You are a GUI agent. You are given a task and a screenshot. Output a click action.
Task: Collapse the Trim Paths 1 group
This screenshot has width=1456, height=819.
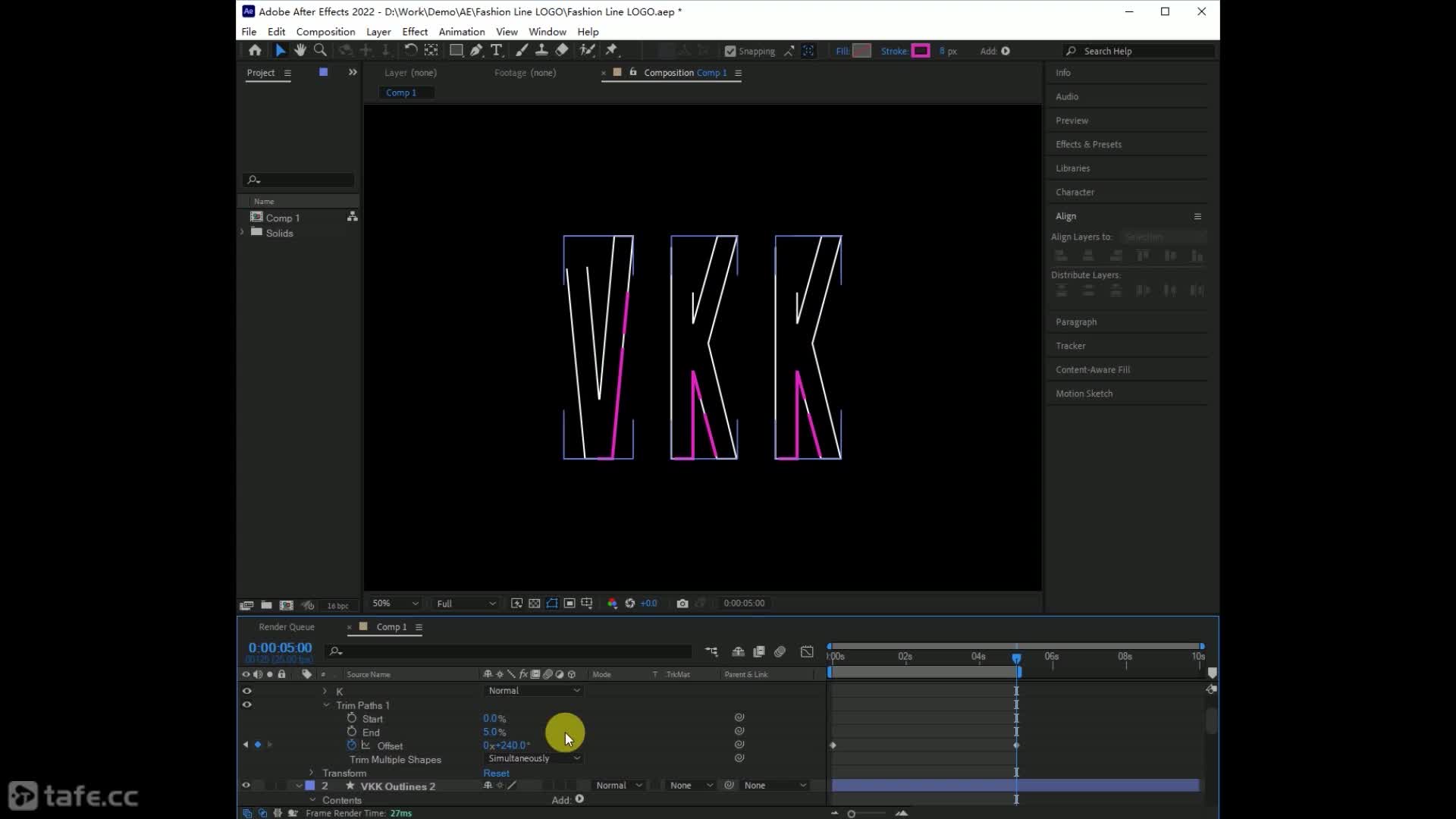pos(326,705)
